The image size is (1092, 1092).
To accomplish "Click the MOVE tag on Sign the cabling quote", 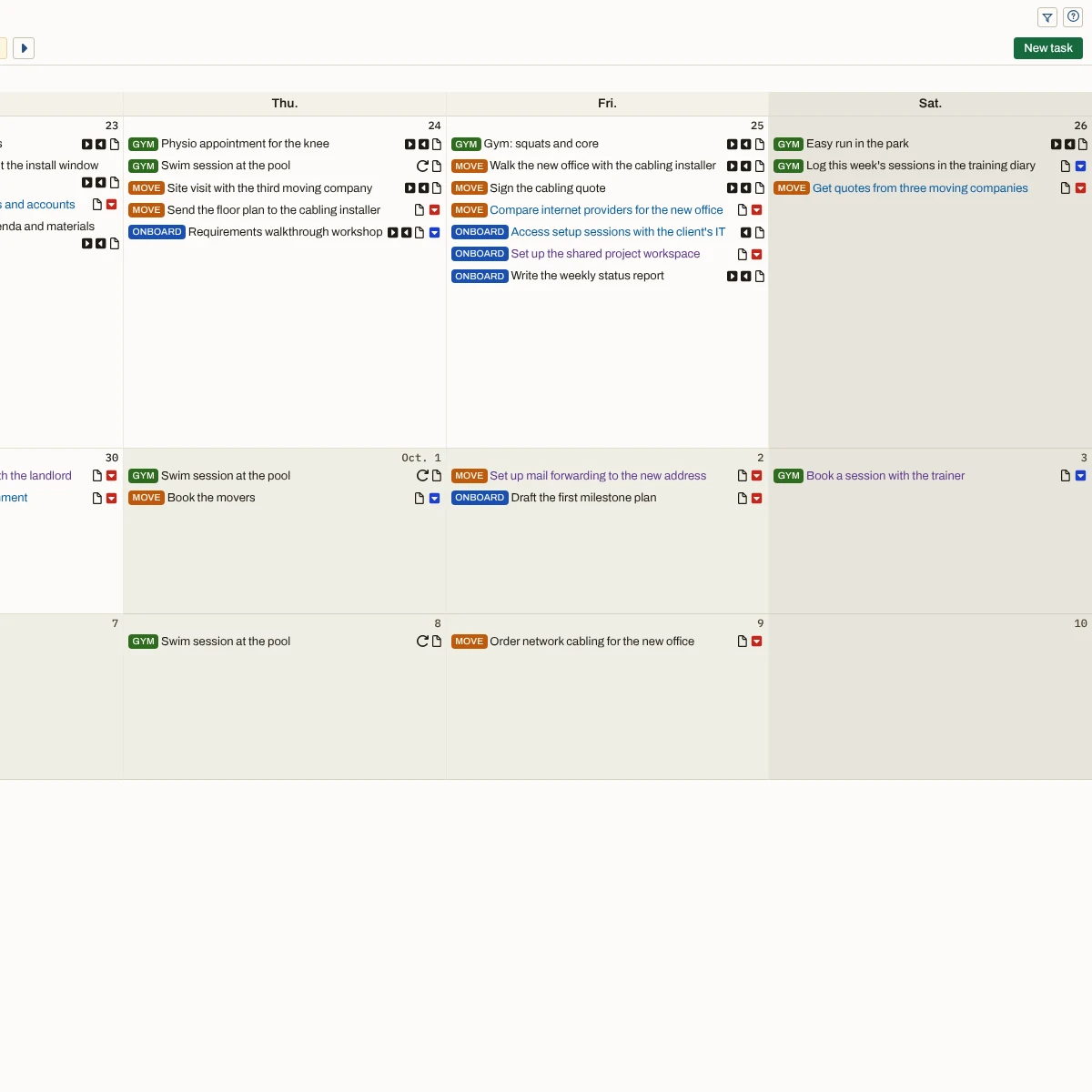I will click(x=469, y=188).
